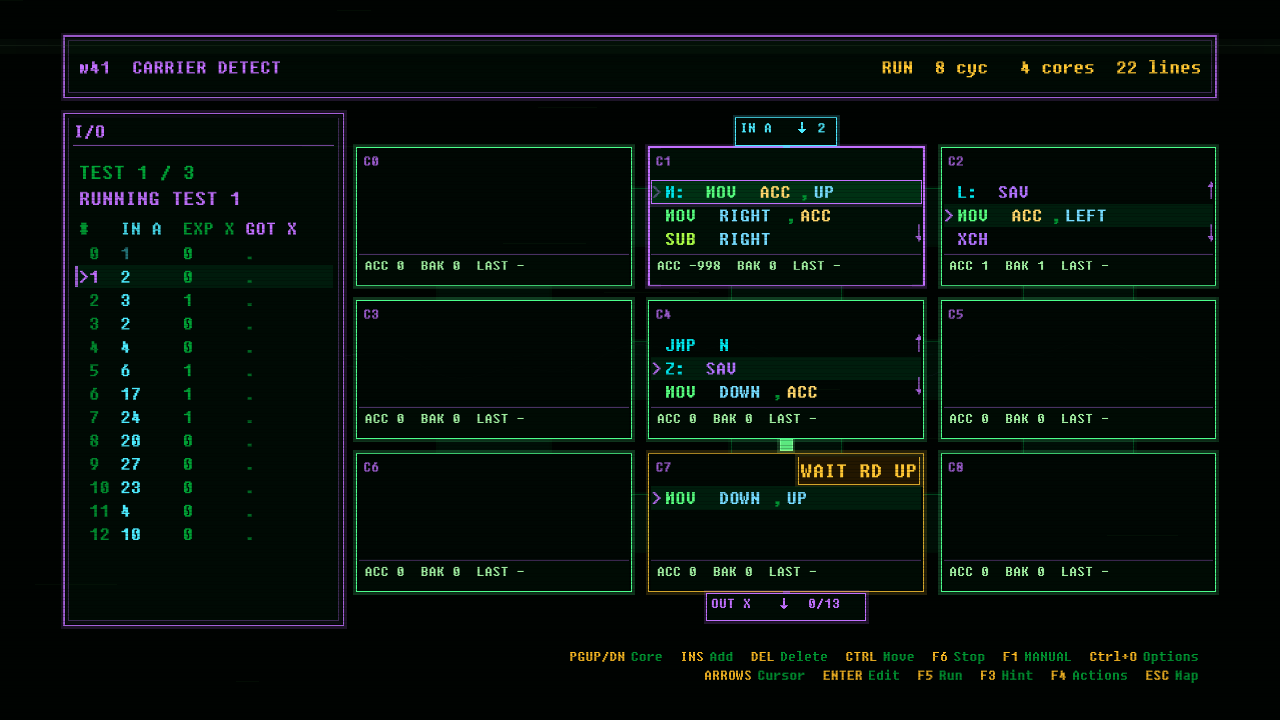Click the 'Z: SAV' line in C4
This screenshot has height=720, width=1280.
(x=786, y=369)
